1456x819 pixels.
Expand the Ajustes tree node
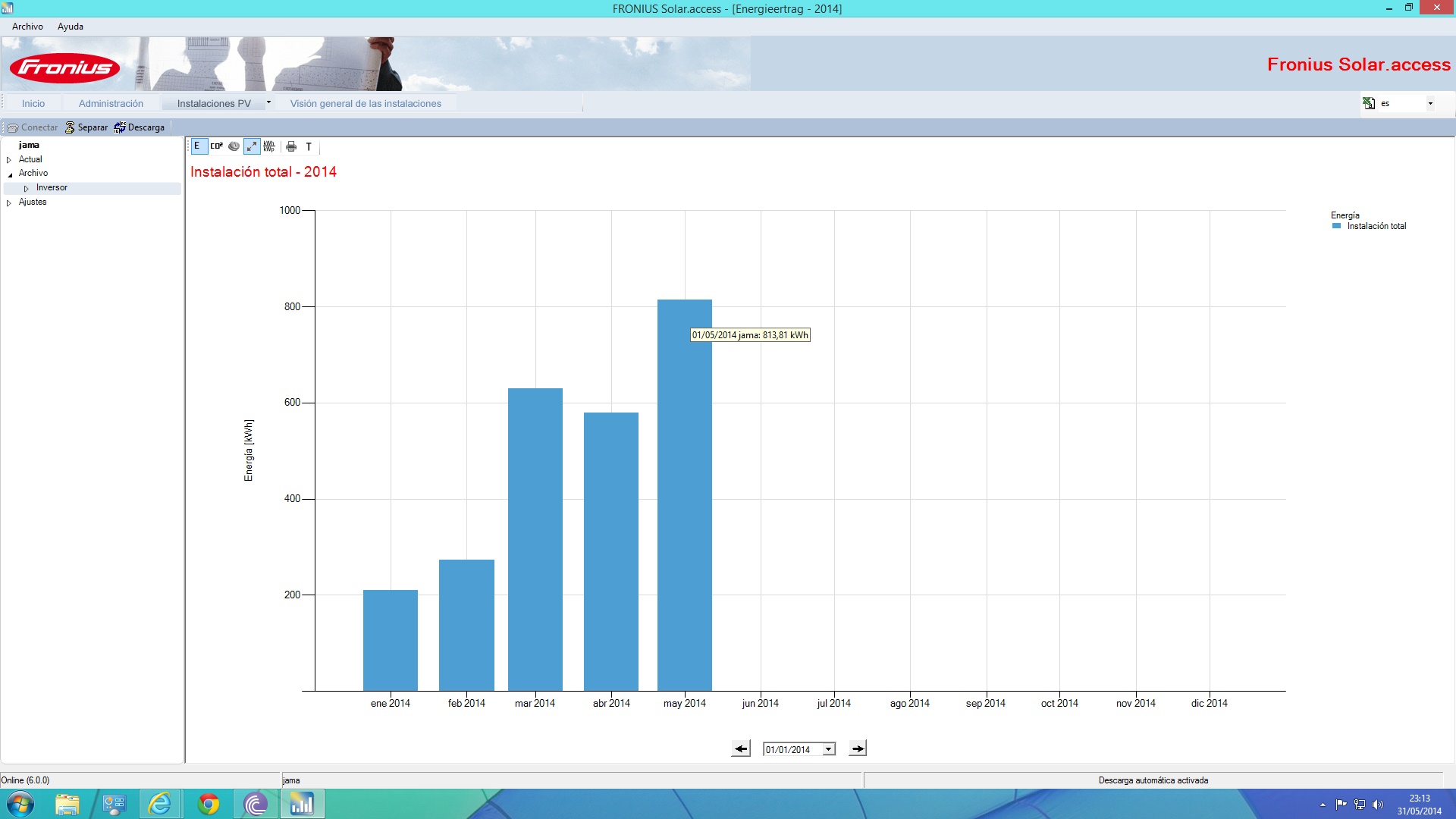9,202
